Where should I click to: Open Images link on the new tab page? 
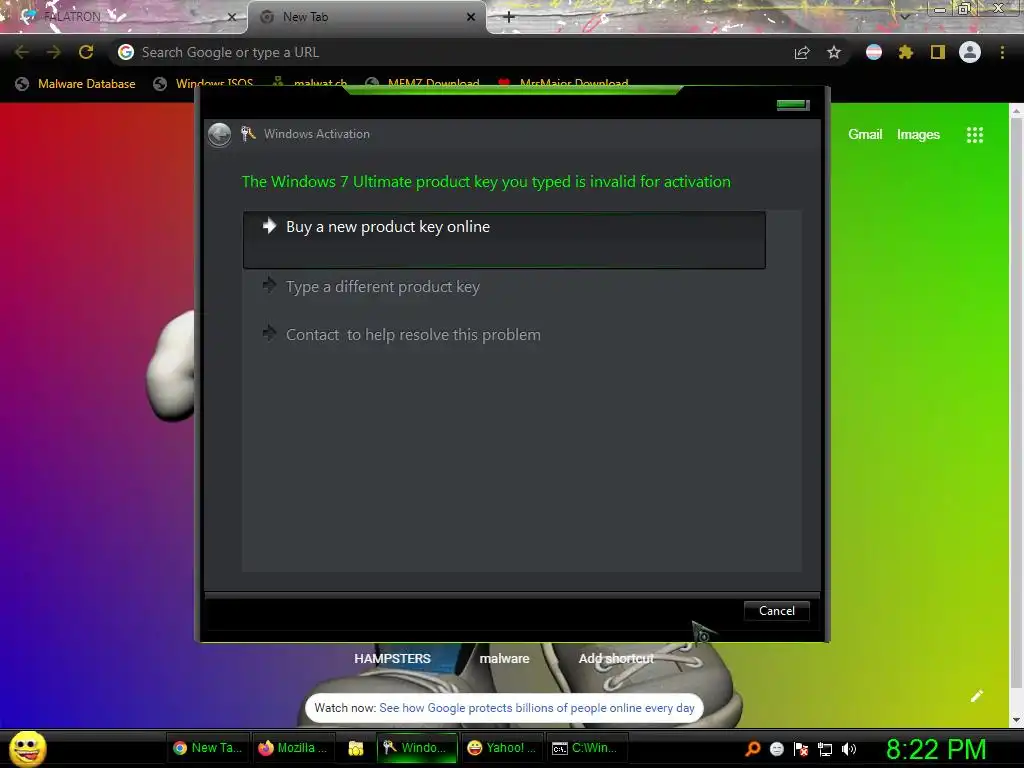click(918, 135)
